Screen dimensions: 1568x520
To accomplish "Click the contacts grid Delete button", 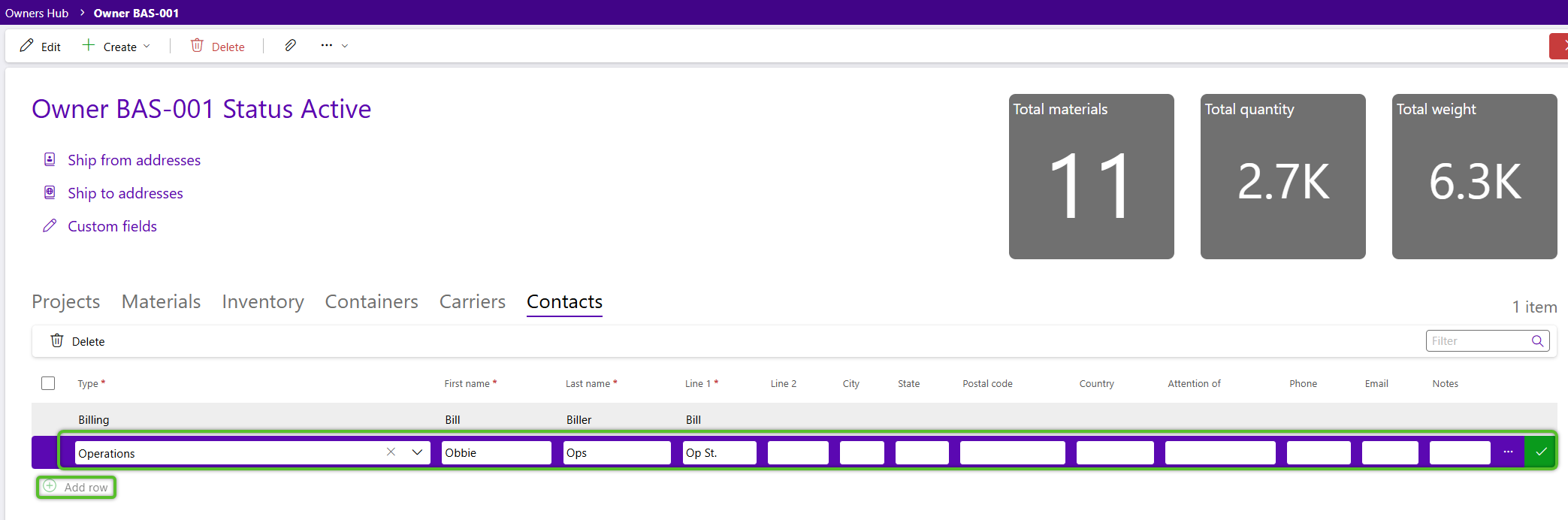I will click(77, 341).
